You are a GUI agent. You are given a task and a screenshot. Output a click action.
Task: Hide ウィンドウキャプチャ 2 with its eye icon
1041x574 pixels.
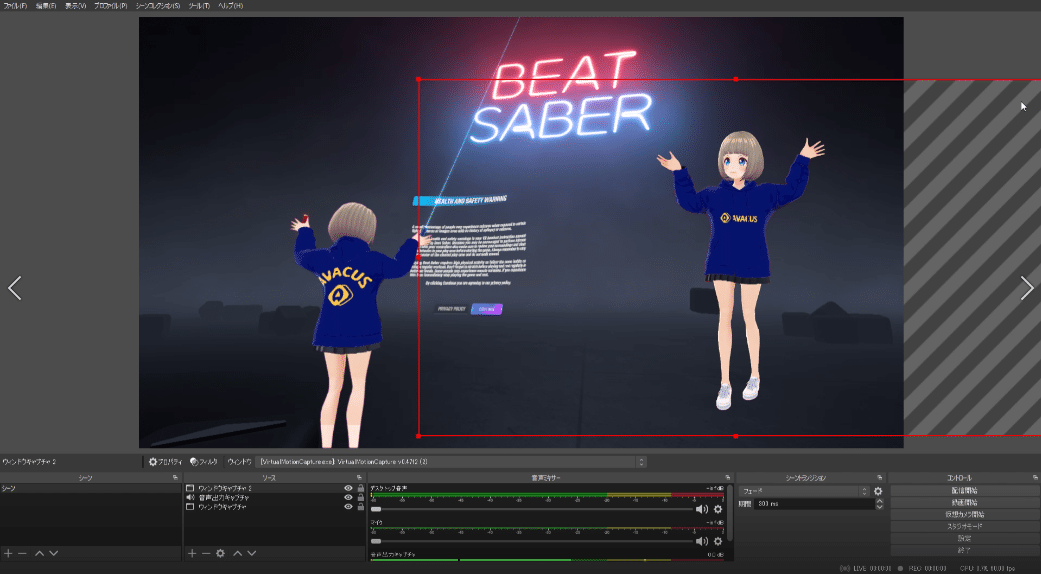tap(348, 488)
